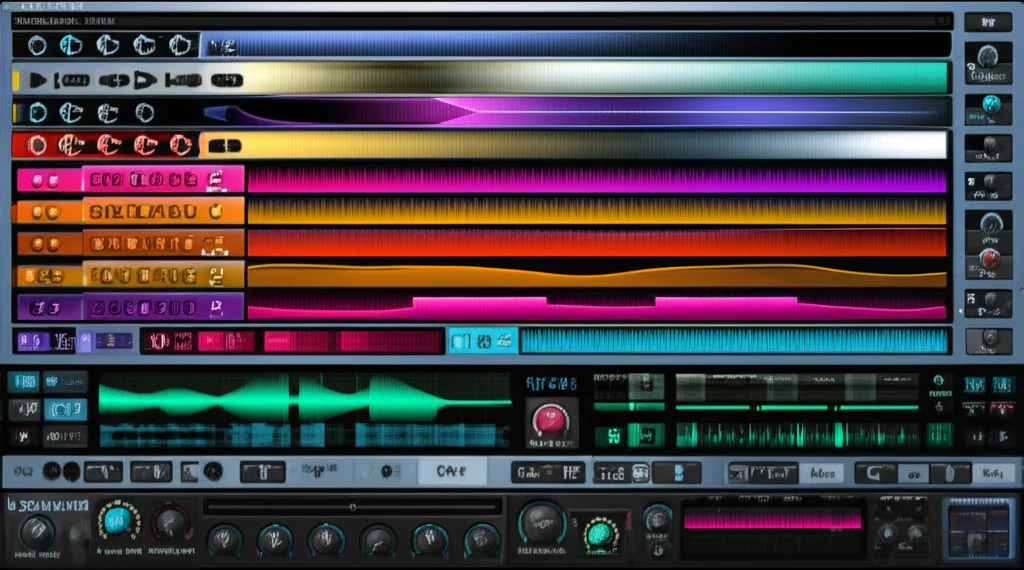Image resolution: width=1024 pixels, height=570 pixels.
Task: Click the pink button at the editor's far right
Action: (x=1002, y=409)
